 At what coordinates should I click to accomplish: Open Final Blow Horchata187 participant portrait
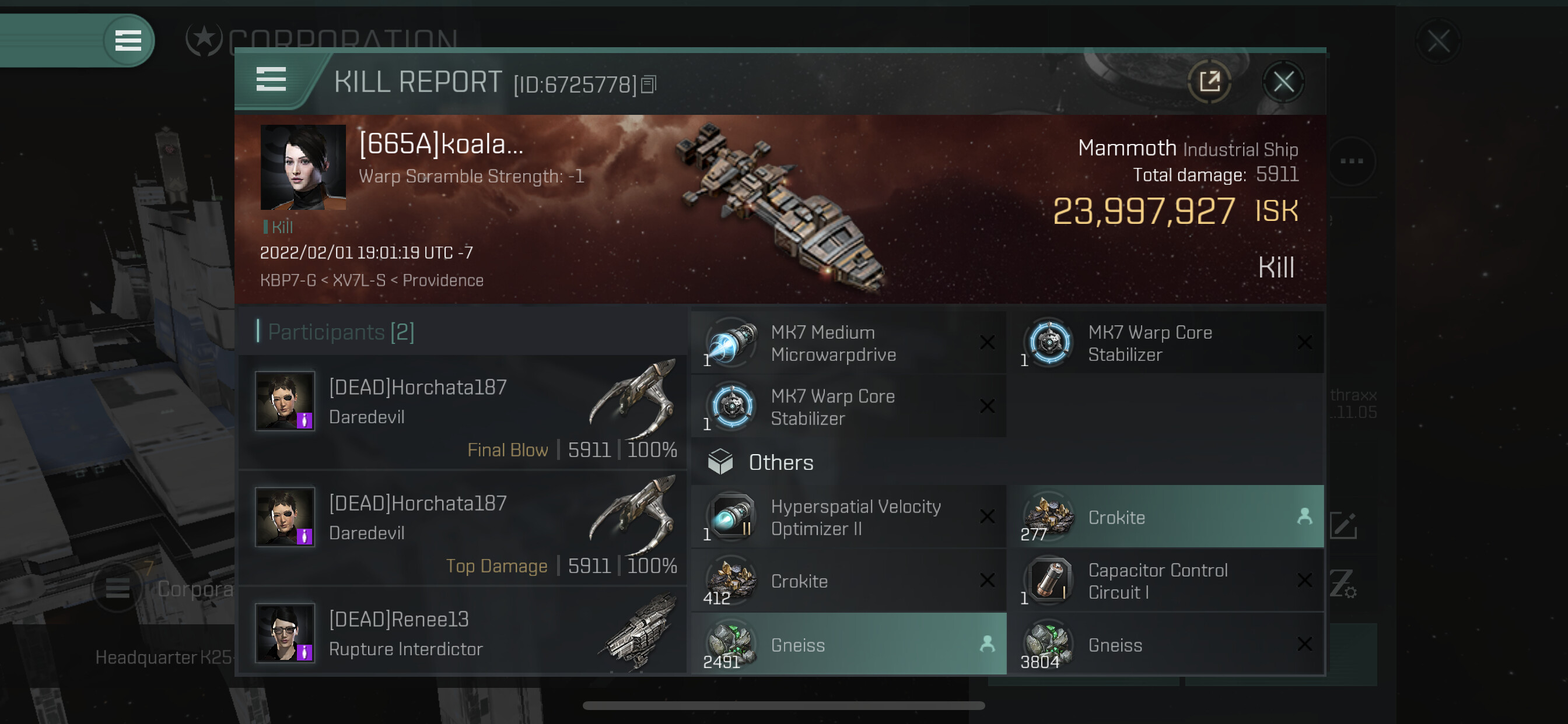(x=285, y=402)
